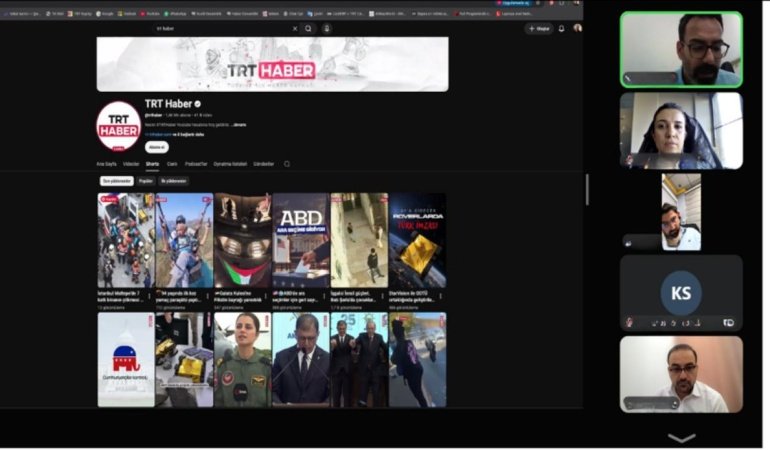Image resolution: width=770 pixels, height=450 pixels.
Task: Click mic icon on woman participant tile
Action: pyautogui.click(x=629, y=160)
